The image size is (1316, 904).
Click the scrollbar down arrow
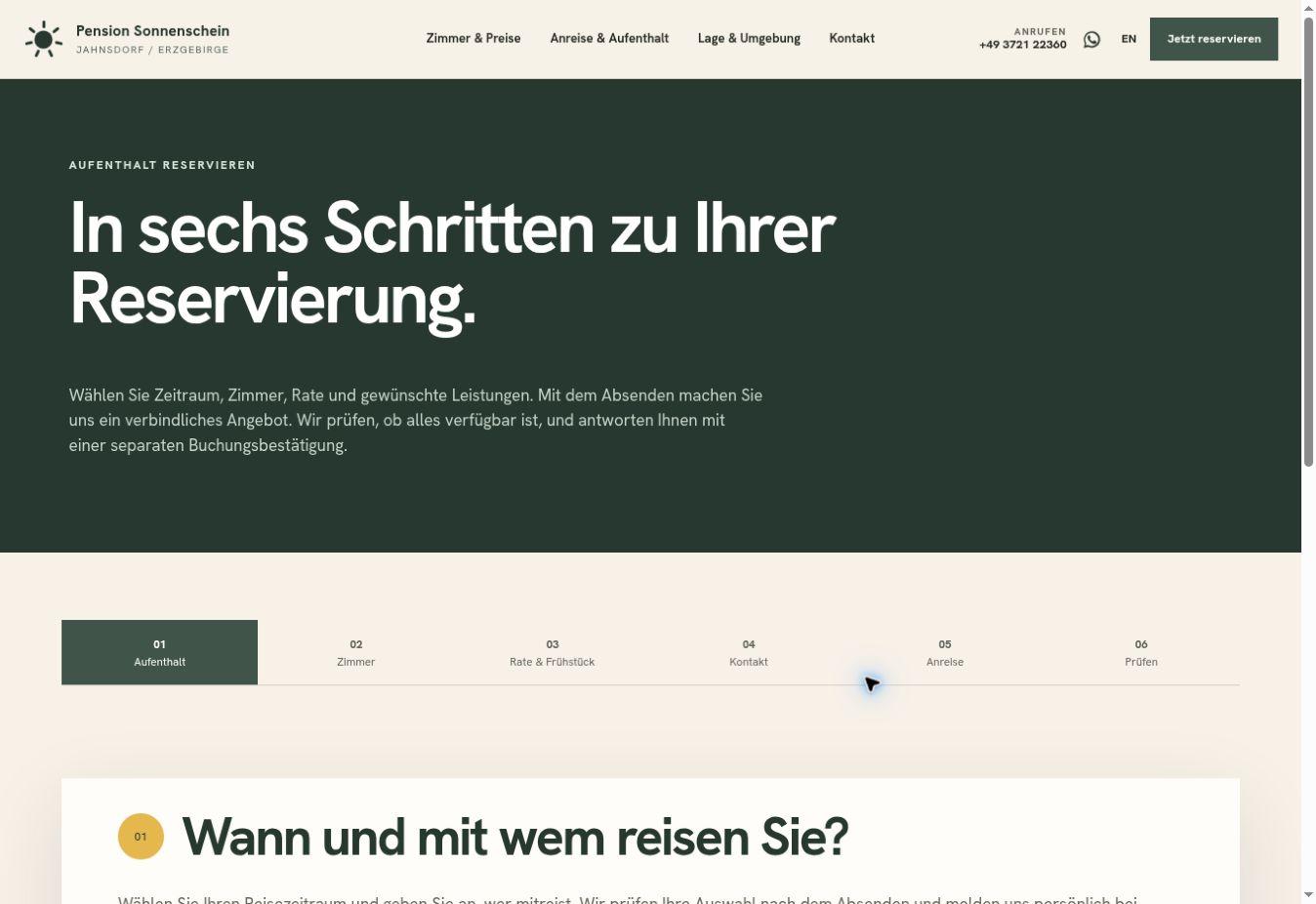1309,895
